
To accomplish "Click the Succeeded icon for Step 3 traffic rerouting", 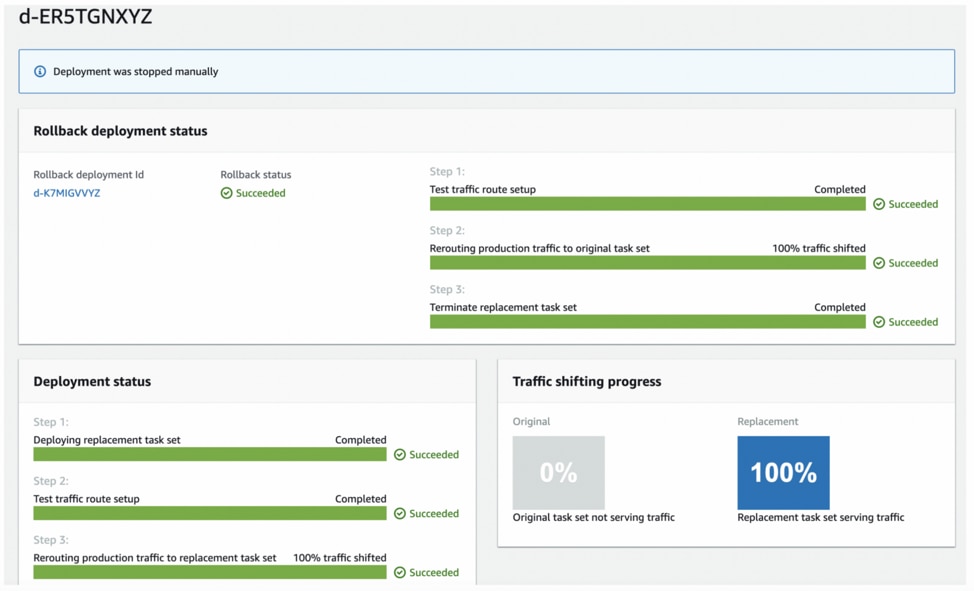I will point(399,572).
